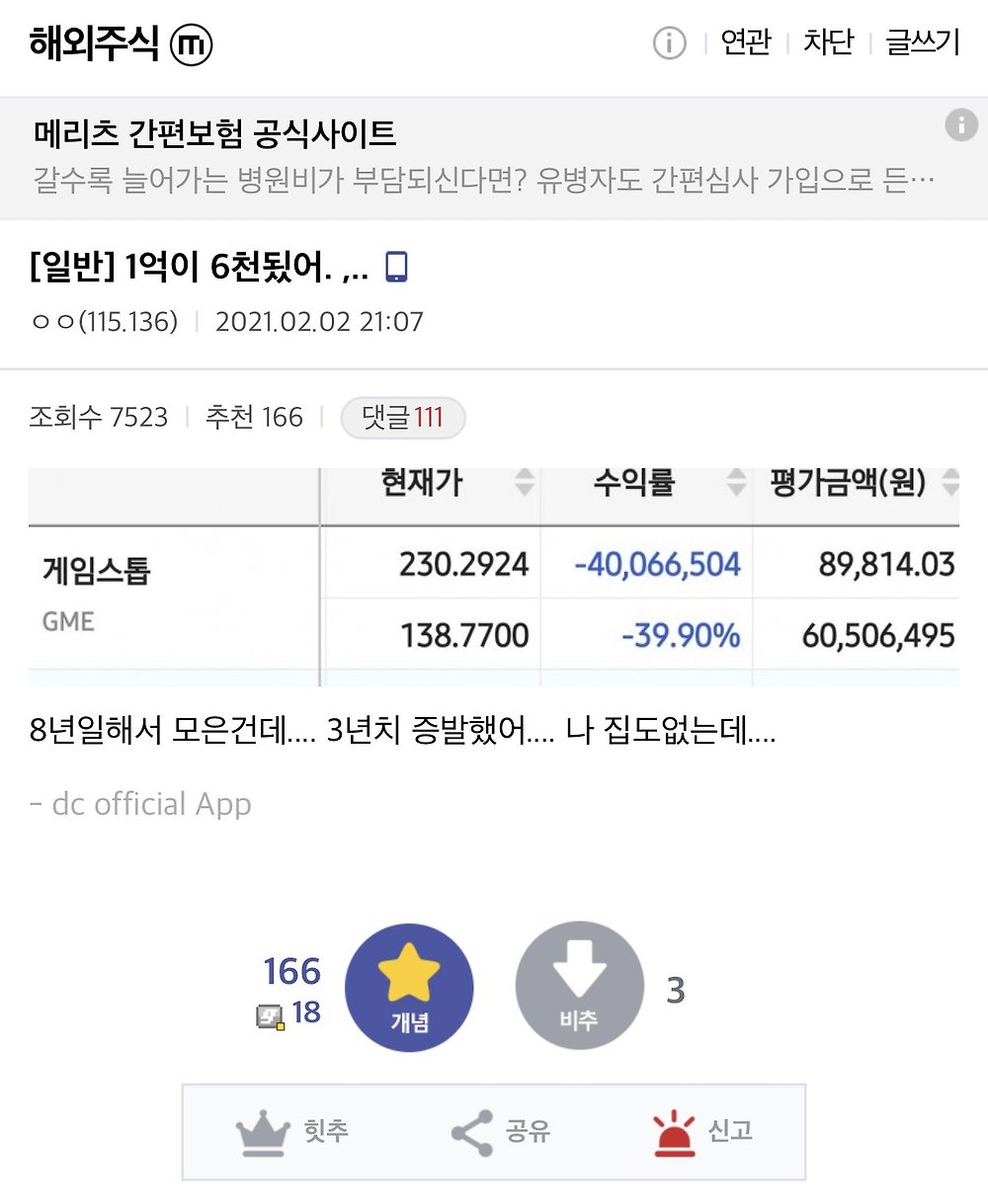This screenshot has height=1204, width=988.
Task: Click the 게임스톱 GME stock row
Action: coord(97,571)
